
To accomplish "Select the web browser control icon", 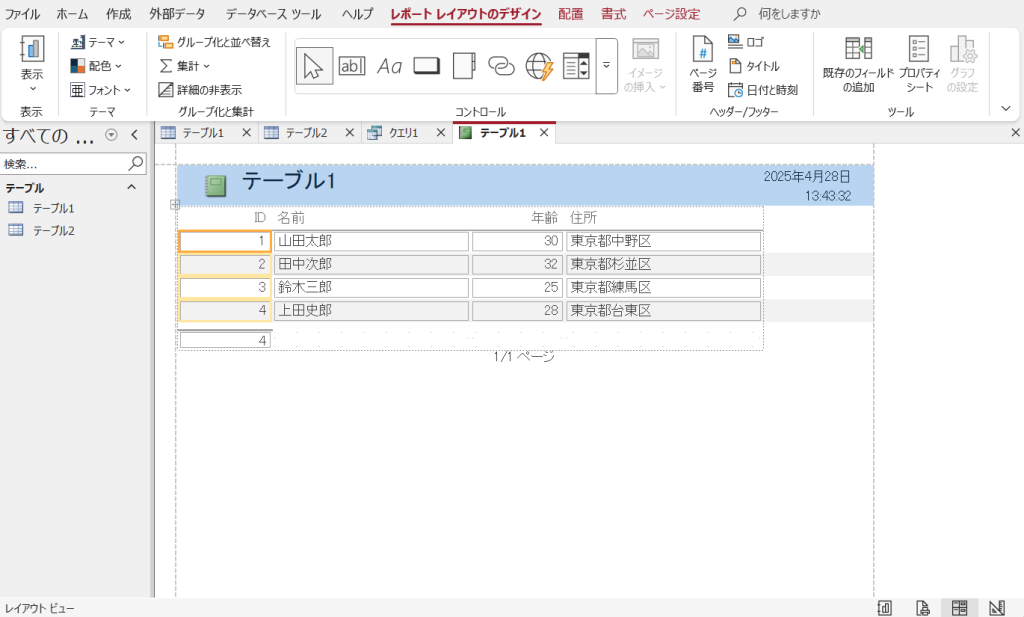I will [539, 66].
